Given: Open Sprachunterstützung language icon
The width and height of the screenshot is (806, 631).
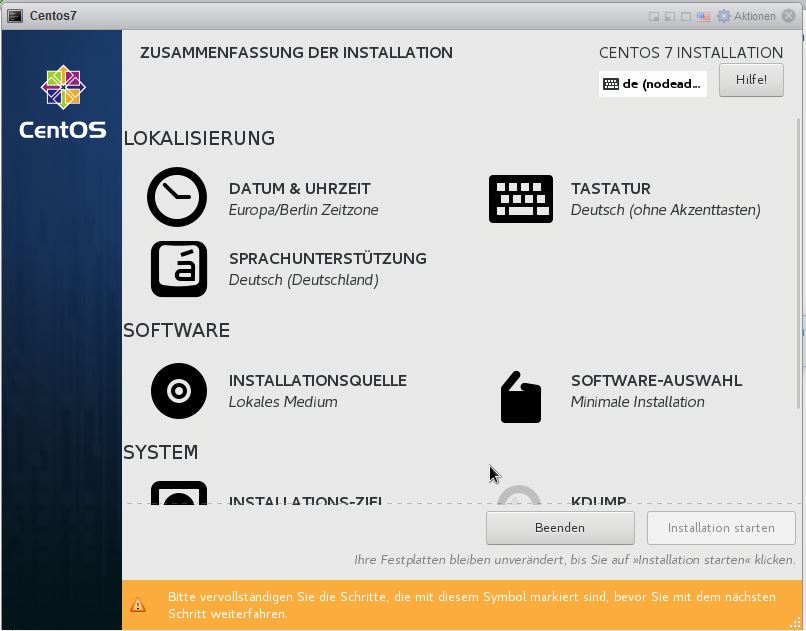Looking at the screenshot, I should (x=179, y=269).
